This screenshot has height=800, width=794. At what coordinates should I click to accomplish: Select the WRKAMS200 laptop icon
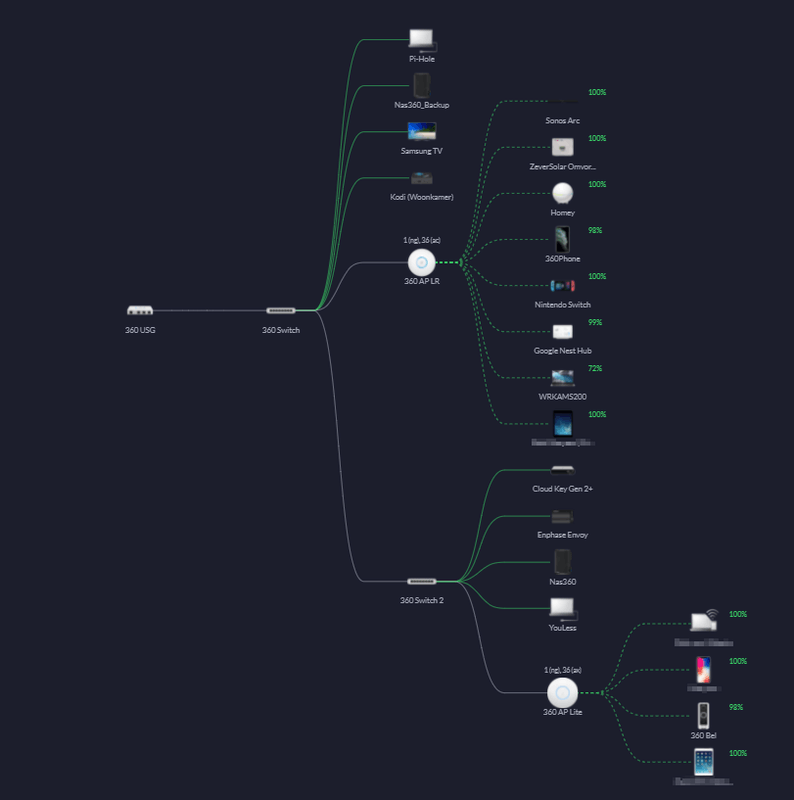click(x=562, y=378)
